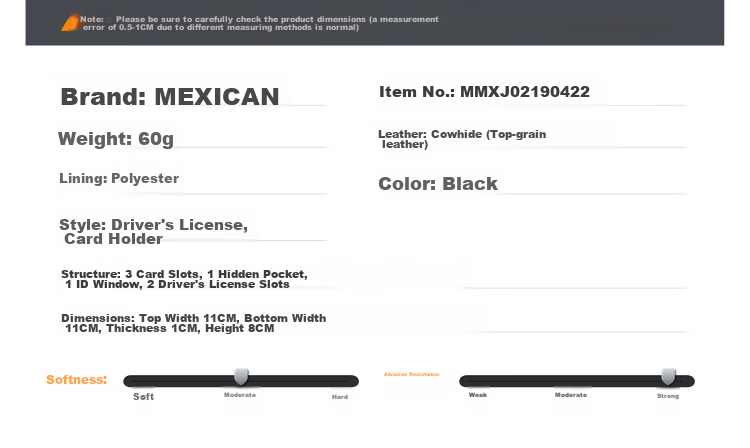The height and width of the screenshot is (448, 750).
Task: Click the orange 'Abrasion Resistance:' label
Action: [412, 374]
